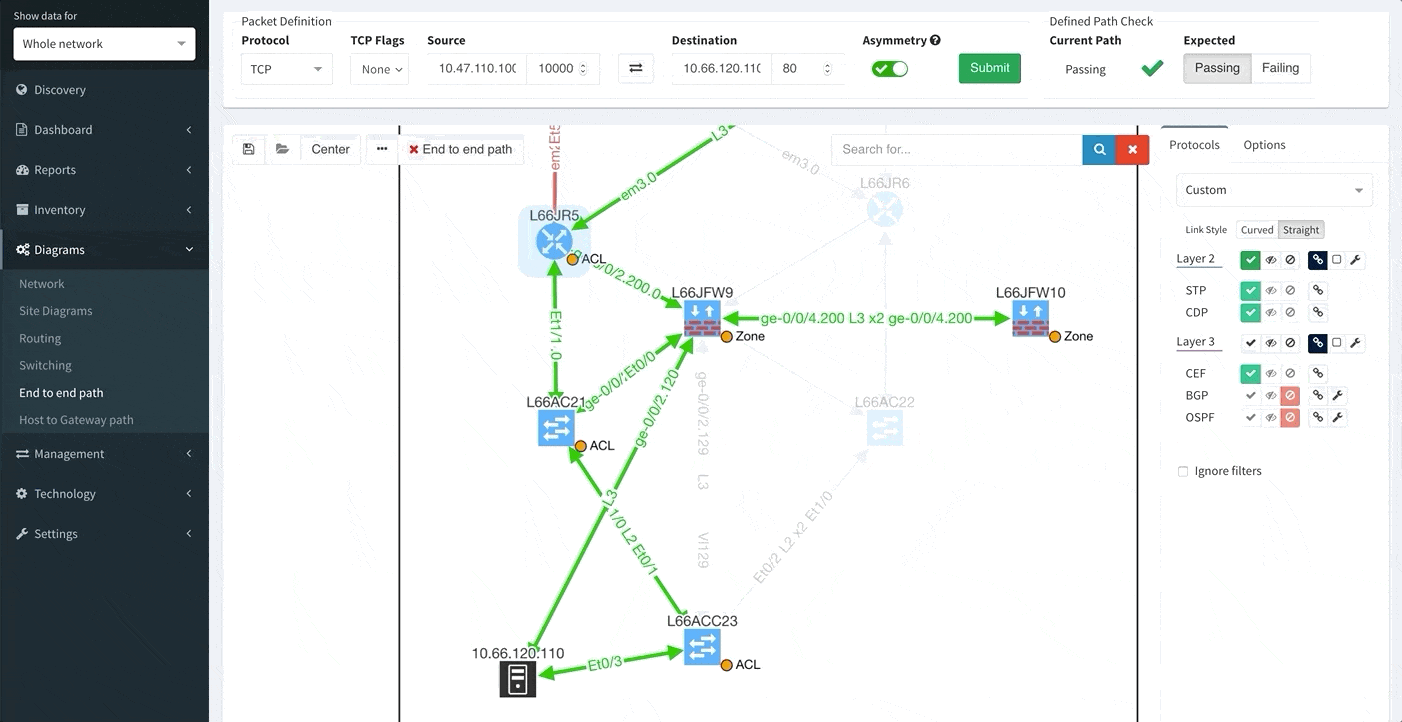Viewport: 1402px width, 722px height.
Task: Click the CEF link icon
Action: pos(1318,373)
